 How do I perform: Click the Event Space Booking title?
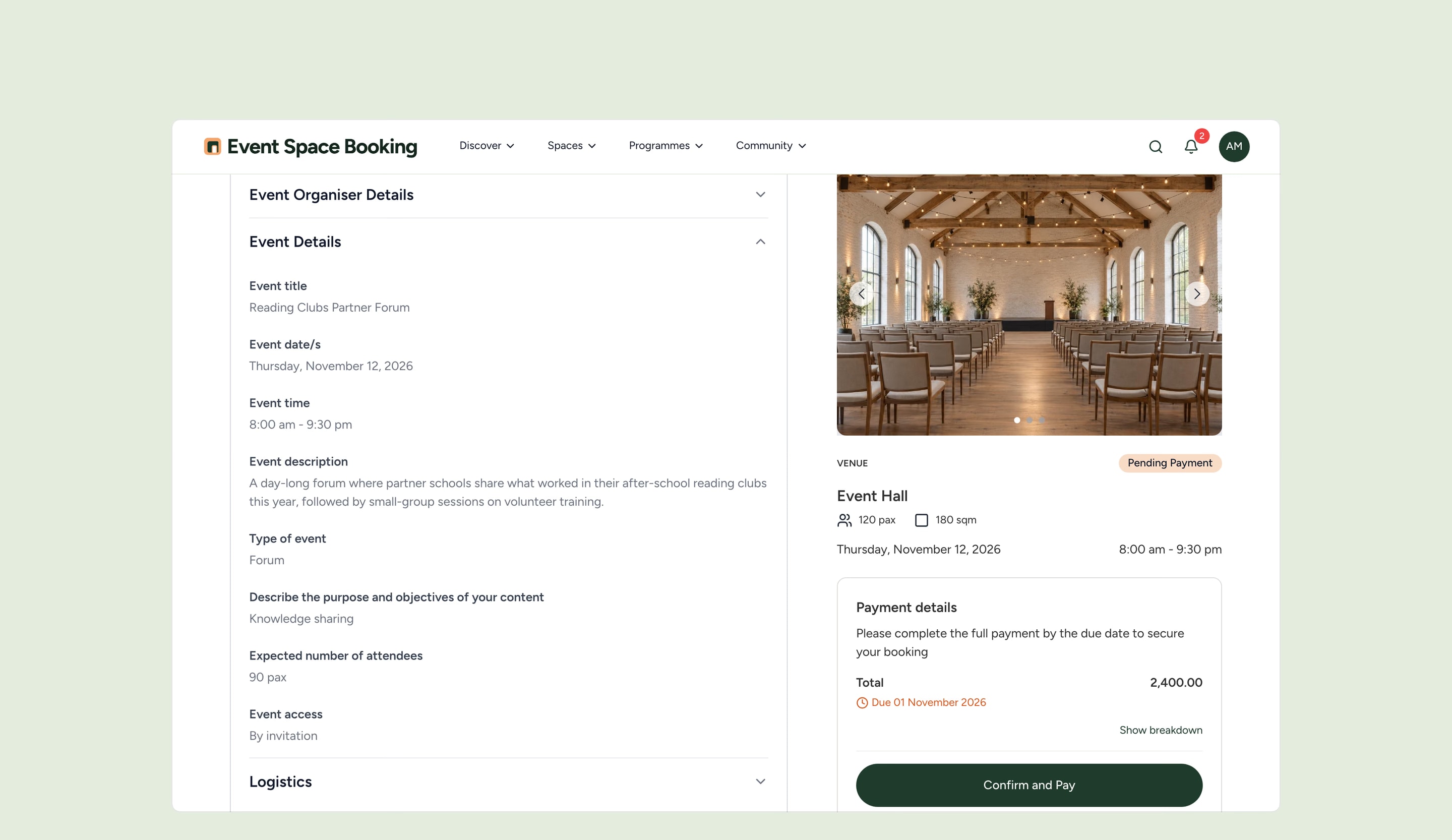[x=322, y=146]
